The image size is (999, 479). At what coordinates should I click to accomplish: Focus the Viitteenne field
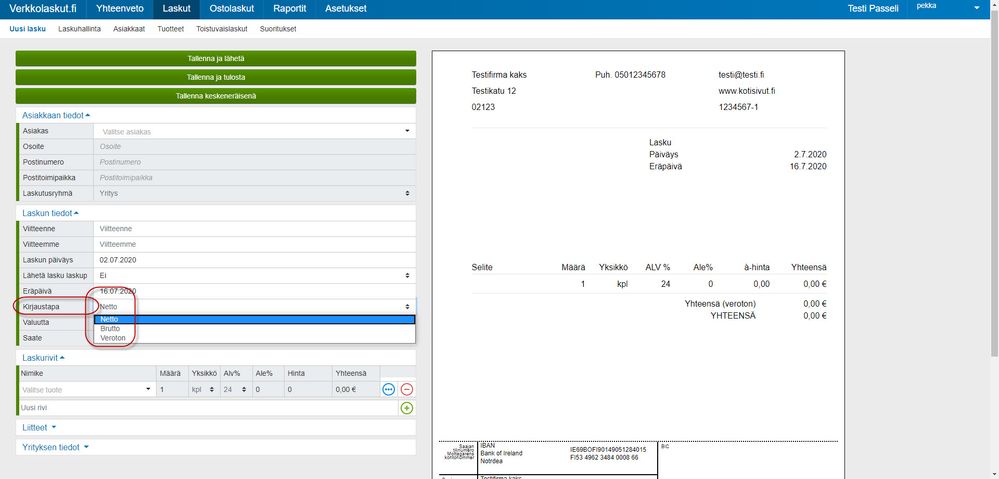tap(254, 229)
